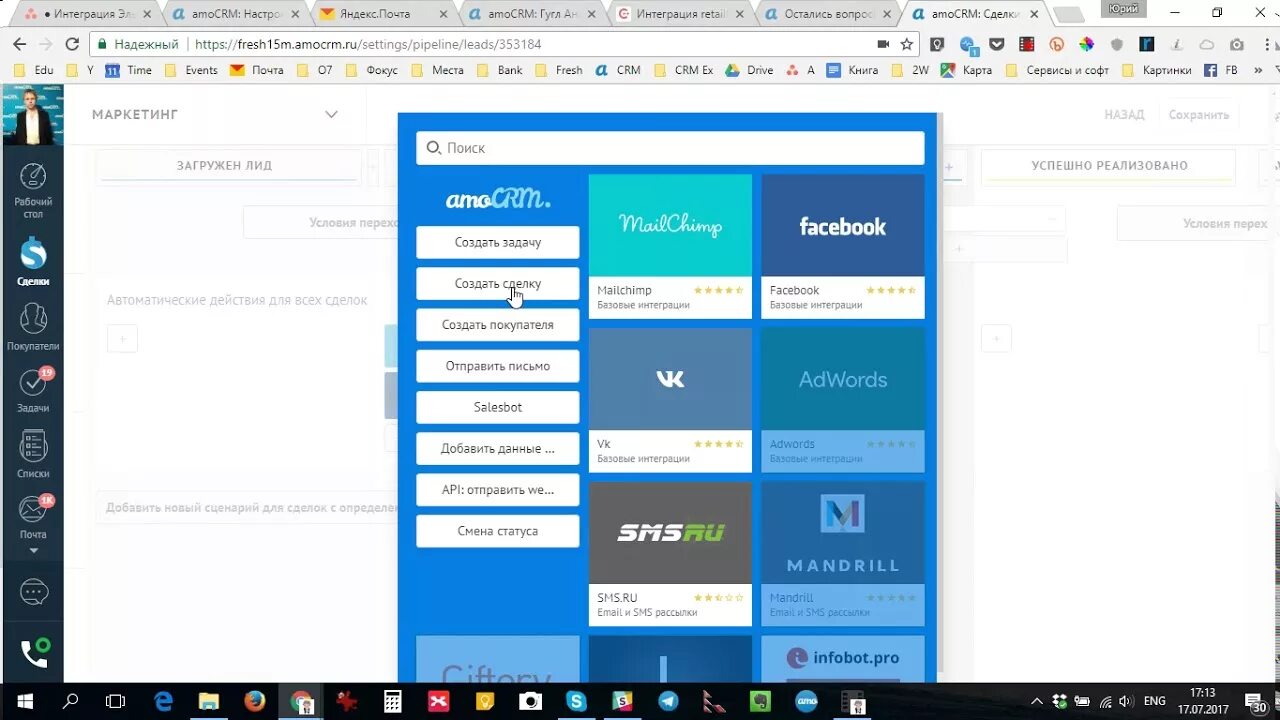This screenshot has height=720, width=1280.
Task: Click the НАЗАД link
Action: click(x=1124, y=115)
